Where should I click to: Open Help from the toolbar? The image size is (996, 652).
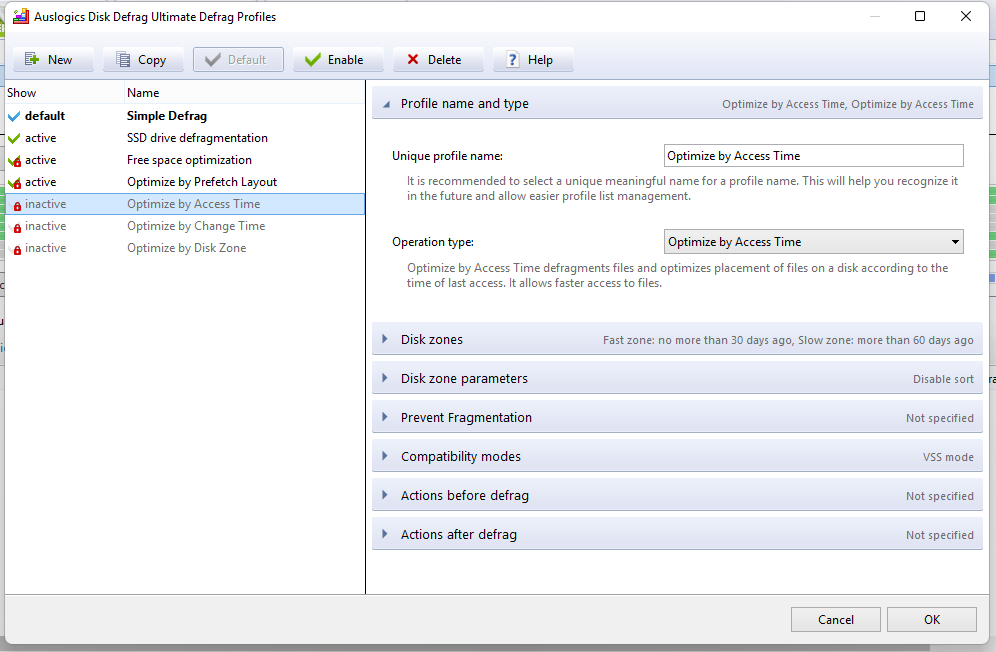coord(533,60)
